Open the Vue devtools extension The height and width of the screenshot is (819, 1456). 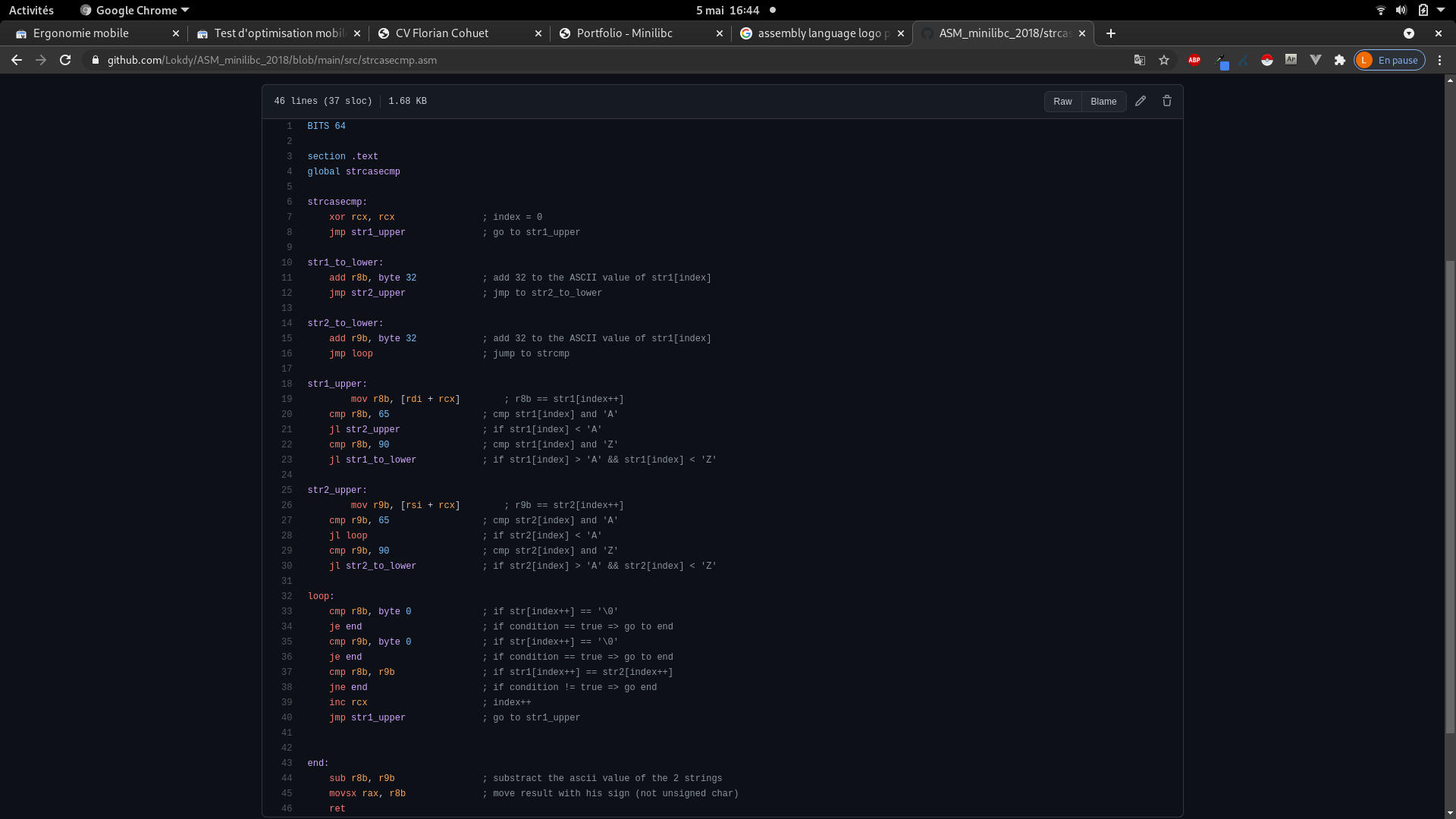click(x=1316, y=60)
